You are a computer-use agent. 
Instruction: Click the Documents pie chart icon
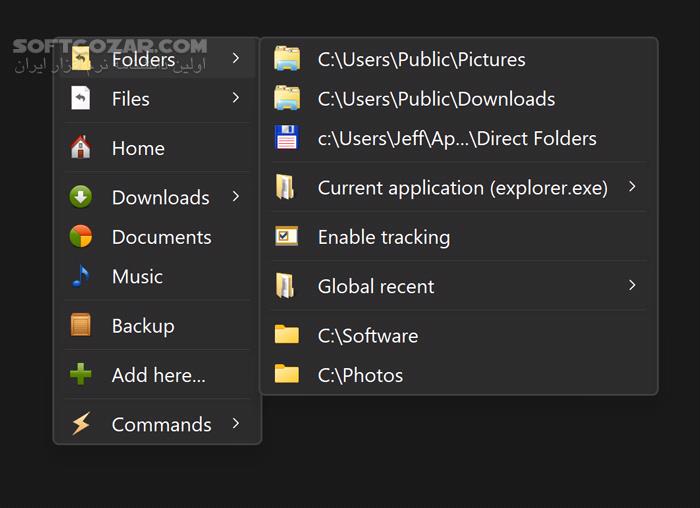81,237
